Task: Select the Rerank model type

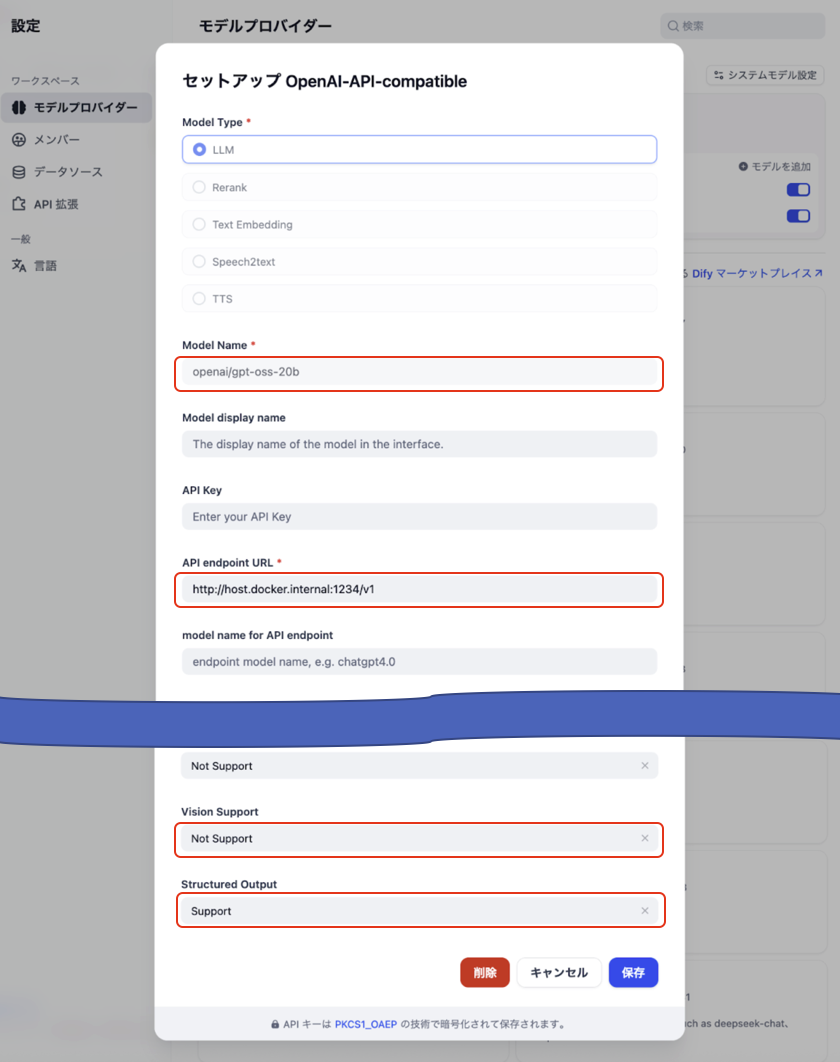Action: [x=419, y=187]
